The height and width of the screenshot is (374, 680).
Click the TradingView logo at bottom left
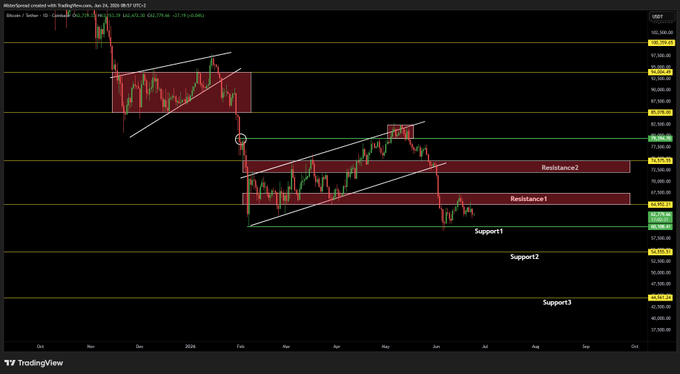(34, 363)
